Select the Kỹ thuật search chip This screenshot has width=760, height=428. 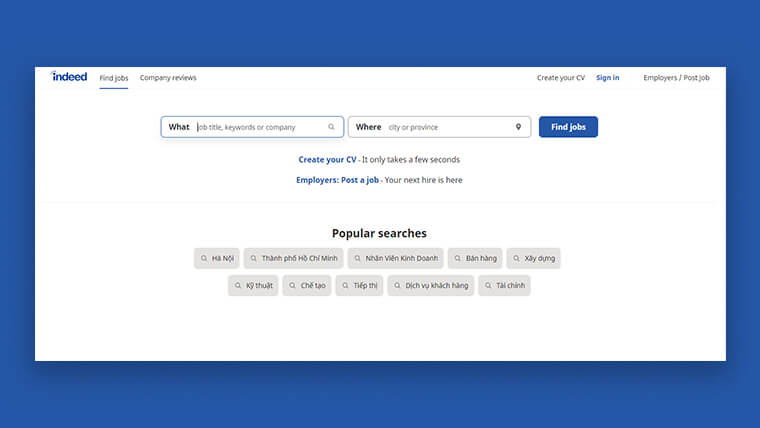click(253, 285)
